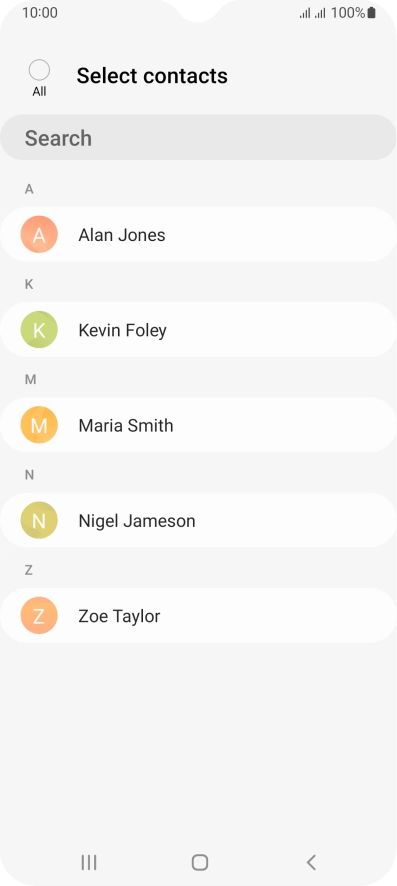Select the Zoe Taylor contact row
Screen dimensions: 397x886
(198, 615)
